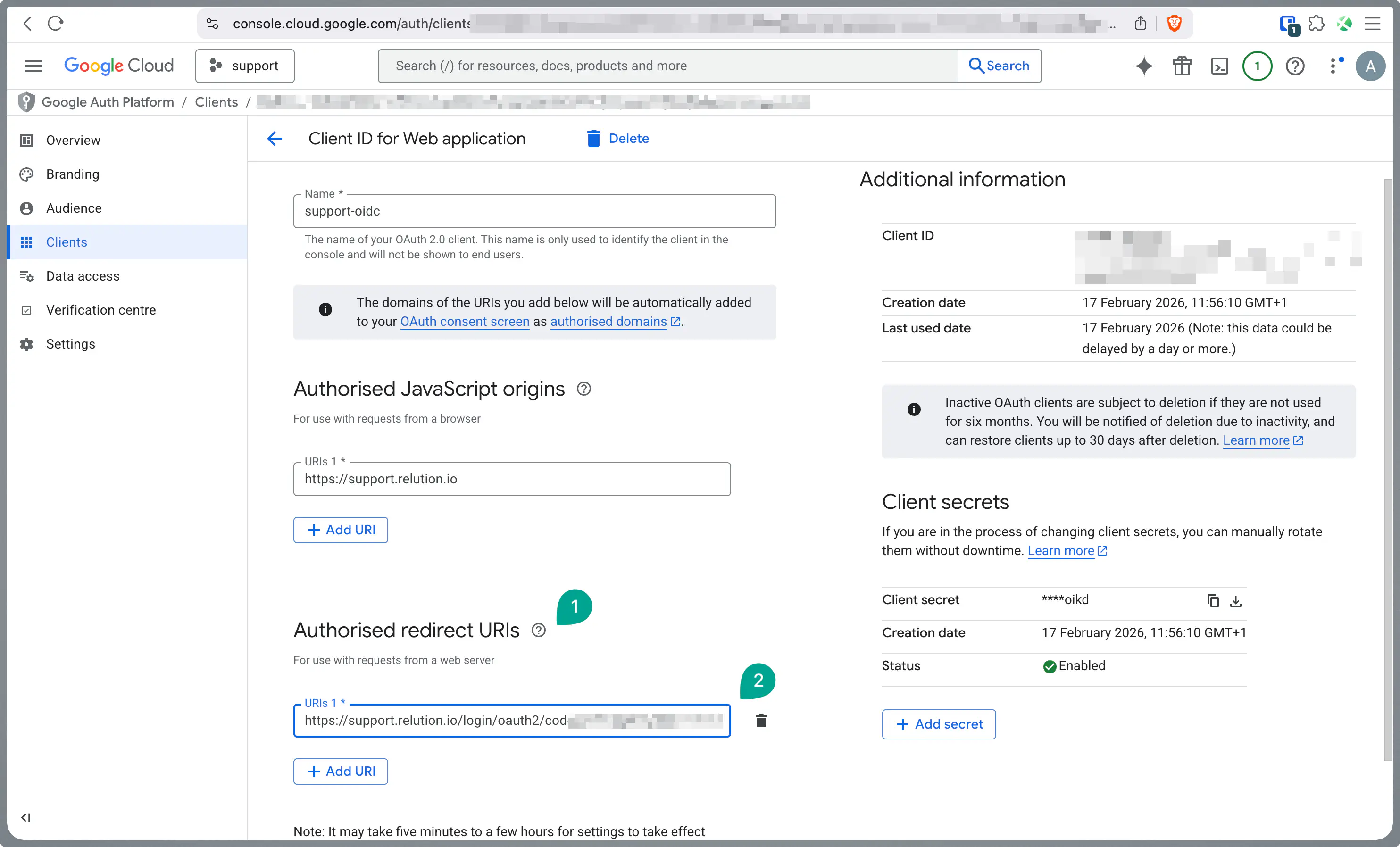Go to Data access in sidebar
1400x847 pixels.
coord(83,276)
